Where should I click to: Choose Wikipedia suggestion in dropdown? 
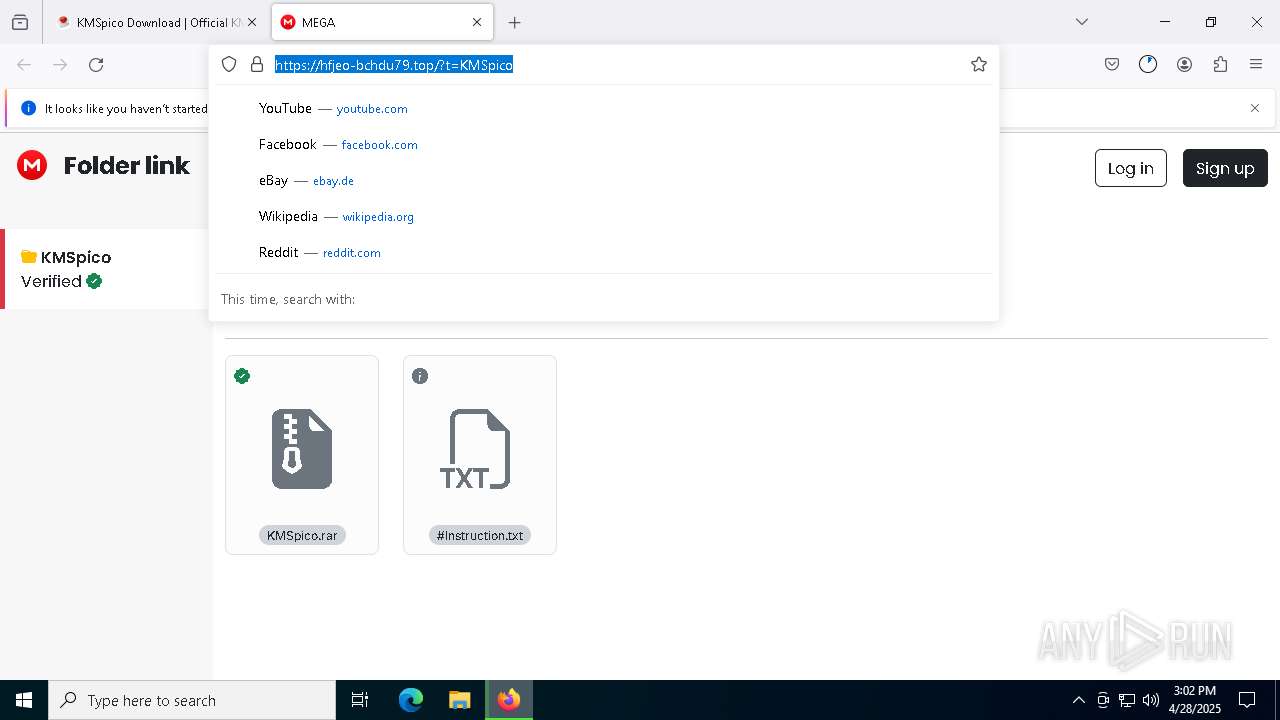coord(604,216)
